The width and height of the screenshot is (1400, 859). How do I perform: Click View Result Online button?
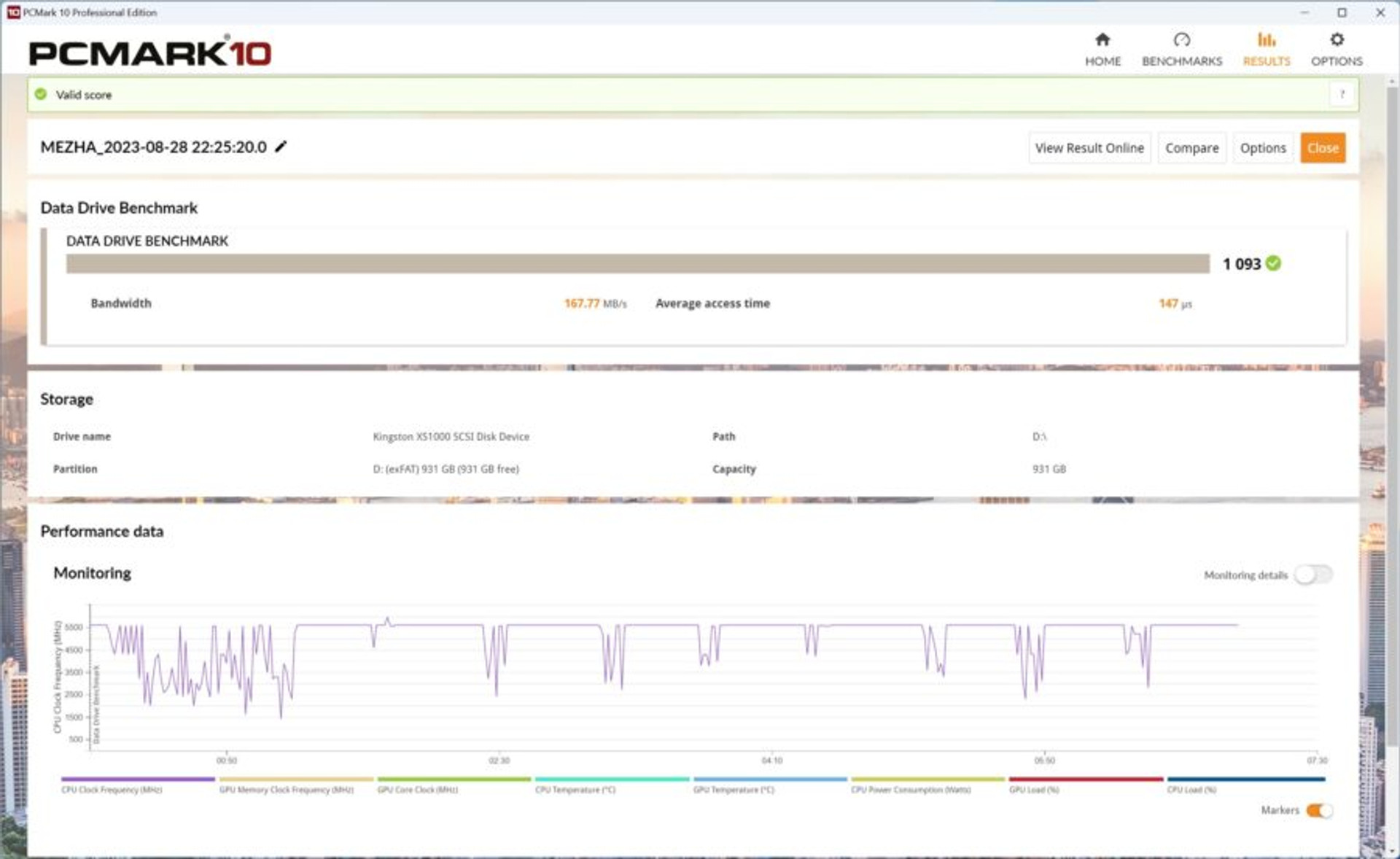[1089, 148]
